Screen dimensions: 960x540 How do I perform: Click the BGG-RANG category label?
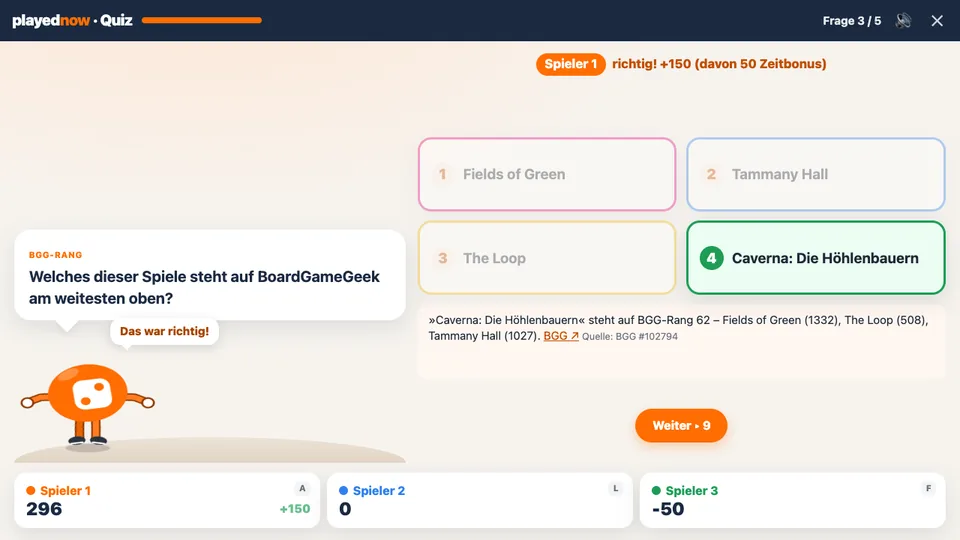coord(55,255)
